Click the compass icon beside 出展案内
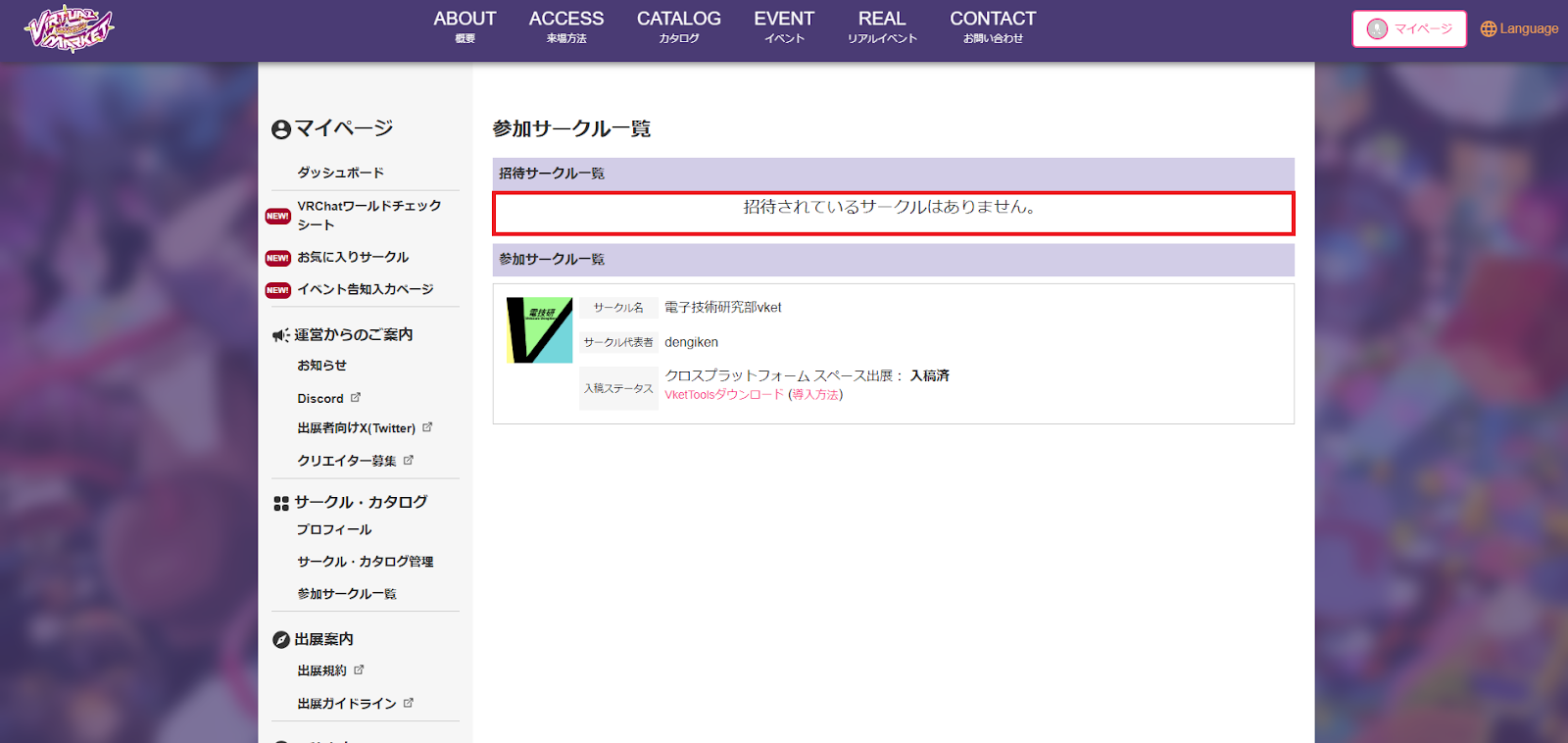 [x=281, y=640]
